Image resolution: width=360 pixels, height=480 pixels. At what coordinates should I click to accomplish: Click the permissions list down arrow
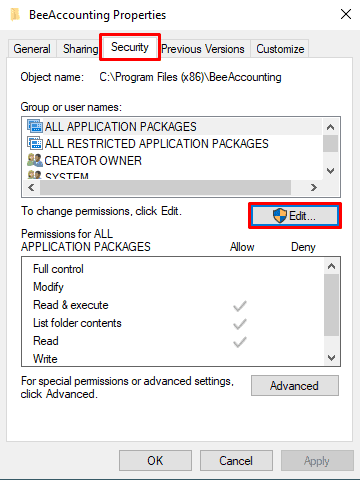[x=331, y=358]
